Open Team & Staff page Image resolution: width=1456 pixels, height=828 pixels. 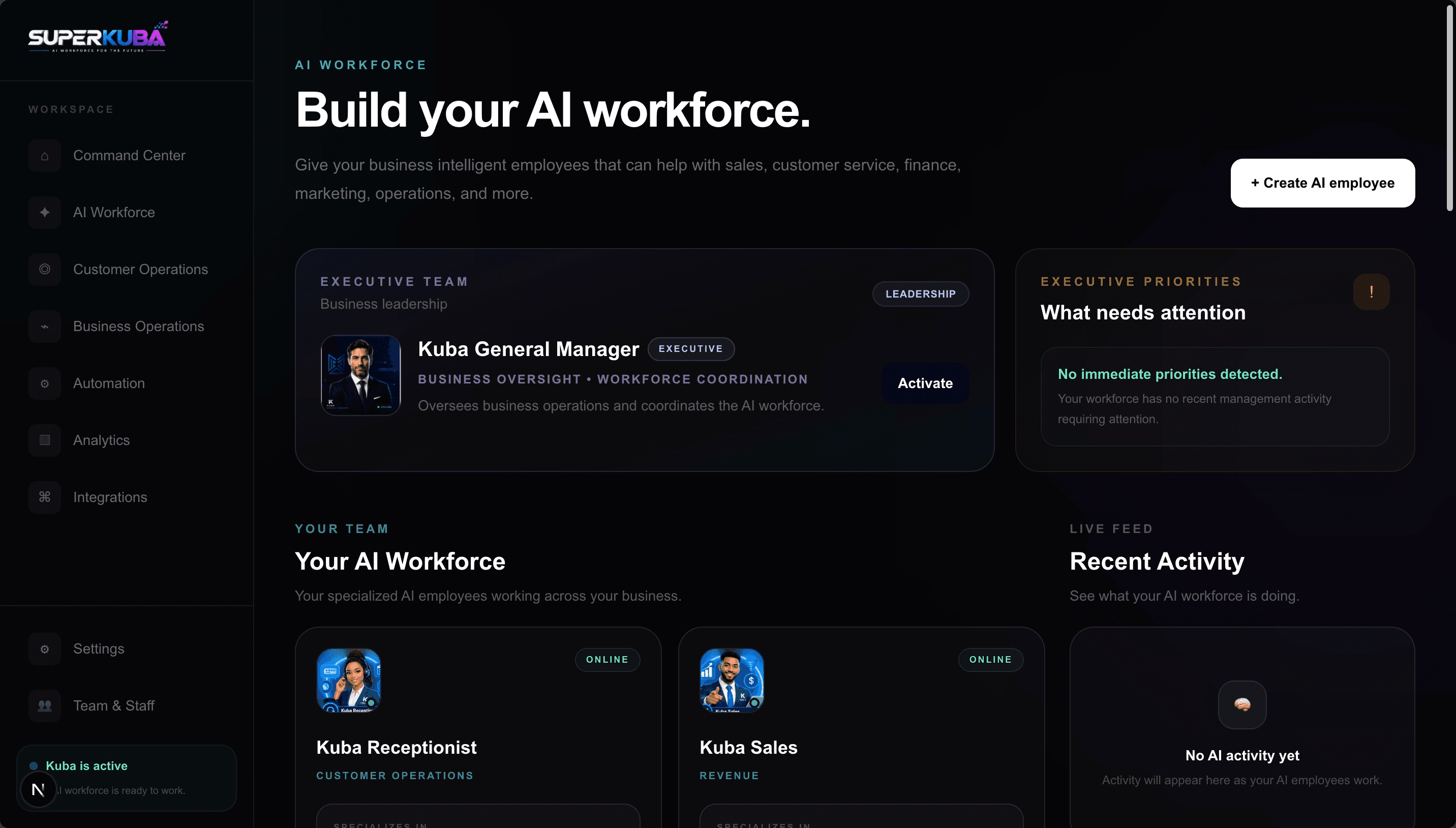pyautogui.click(x=127, y=706)
